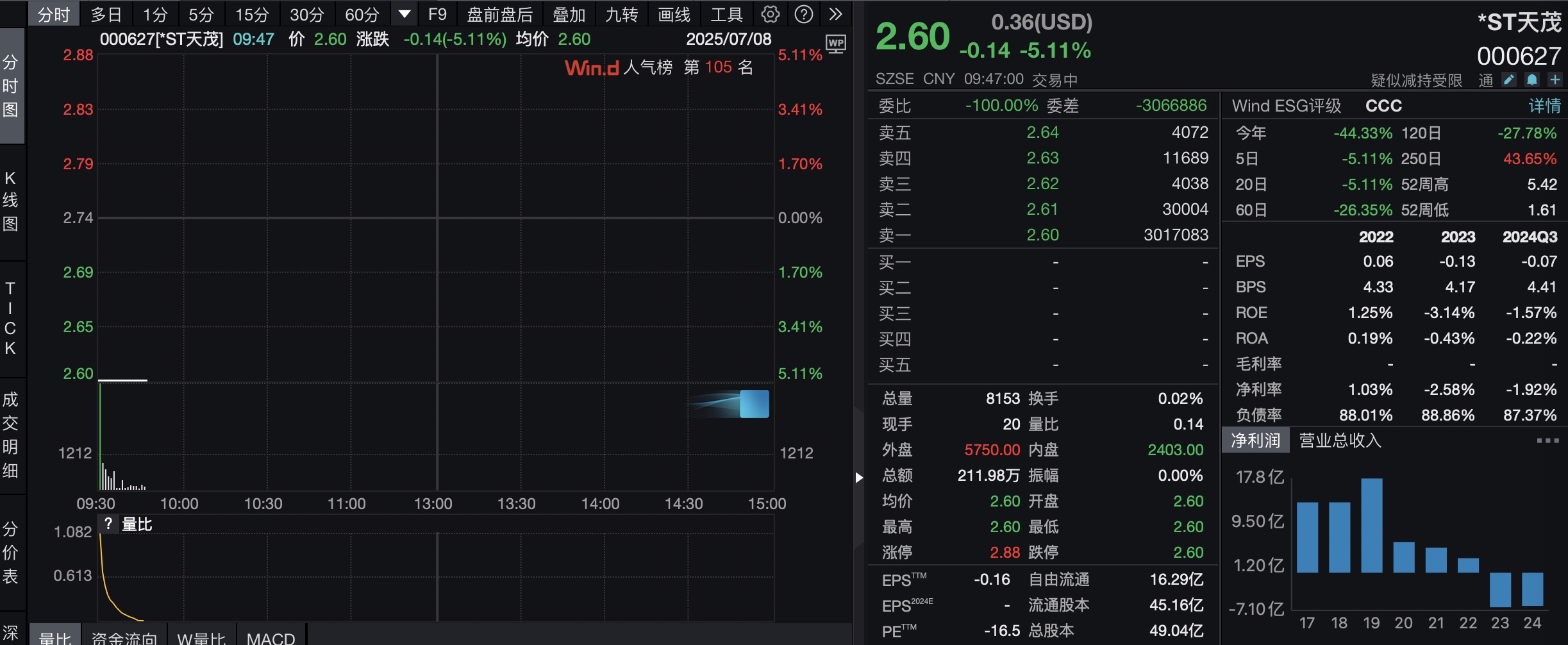This screenshot has width=1568, height=645.
Task: Select K线图 in the left sidebar
Action: pos(11,201)
